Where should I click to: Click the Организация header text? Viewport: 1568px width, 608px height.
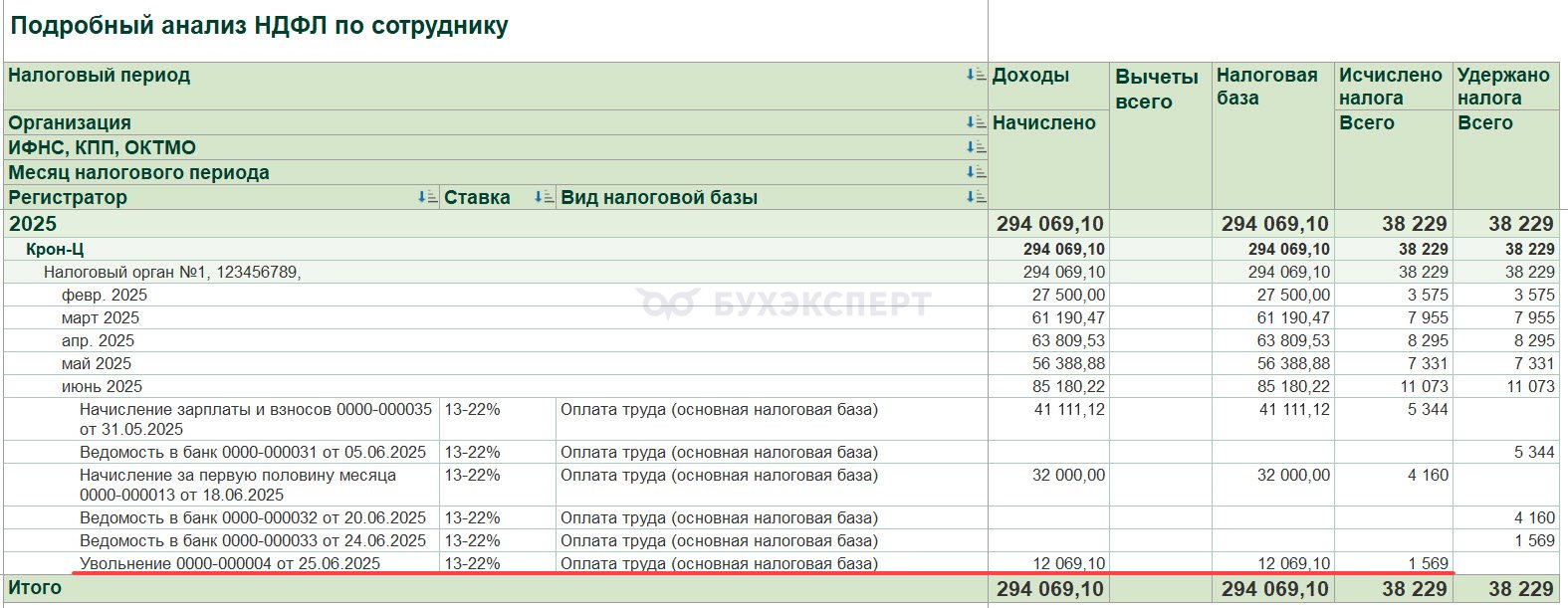(x=70, y=122)
